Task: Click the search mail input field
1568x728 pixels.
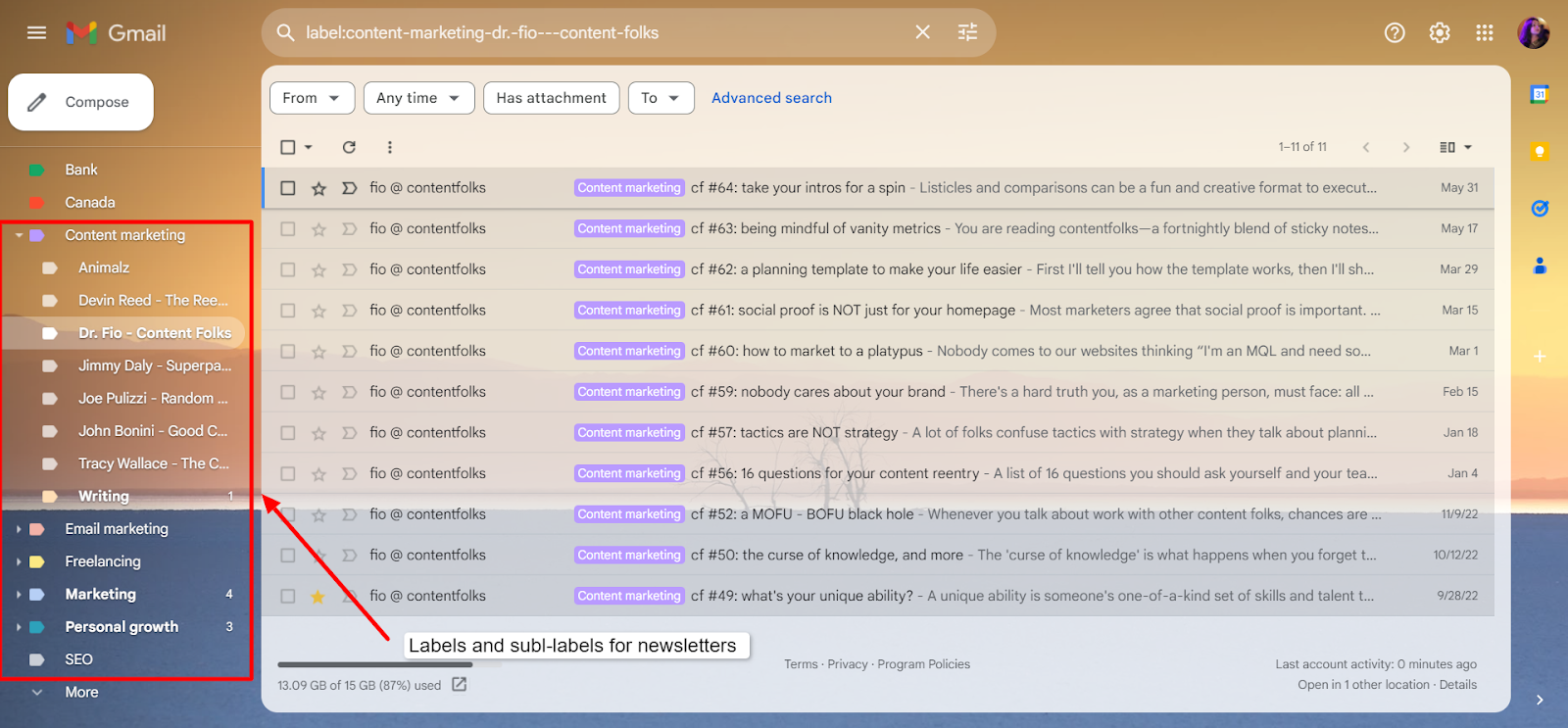Action: point(603,32)
